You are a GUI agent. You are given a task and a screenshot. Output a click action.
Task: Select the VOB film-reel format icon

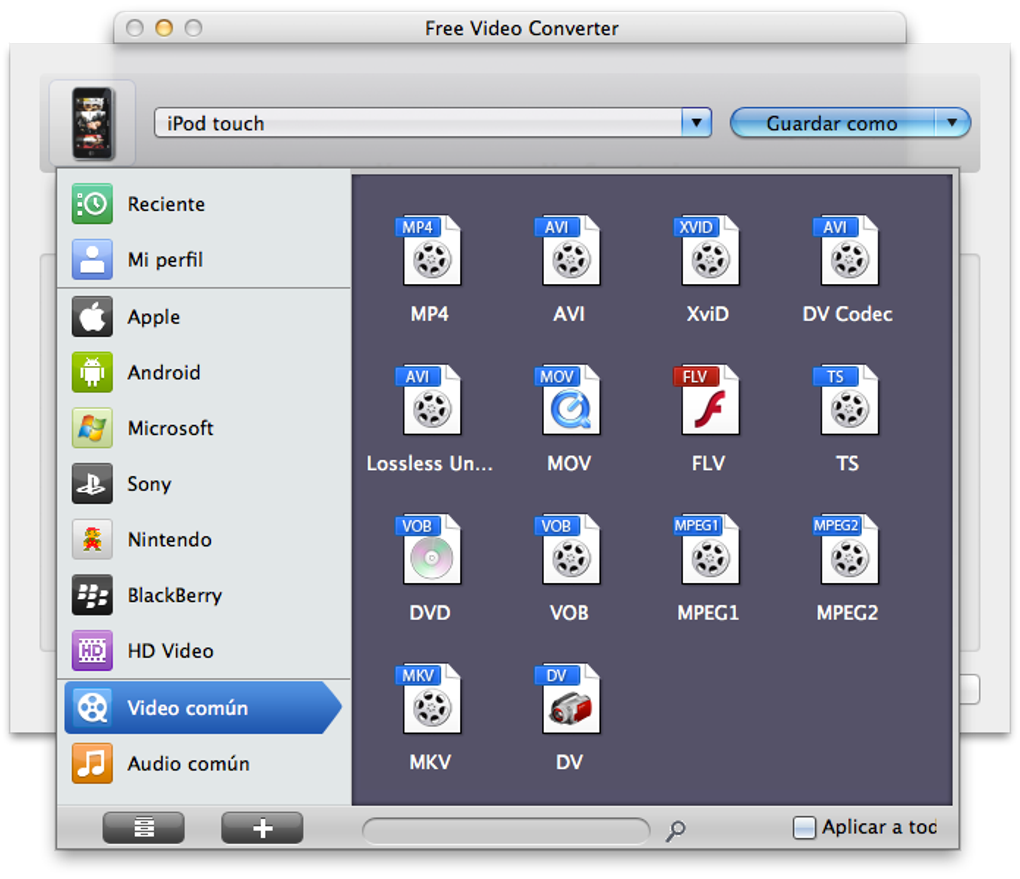(568, 549)
